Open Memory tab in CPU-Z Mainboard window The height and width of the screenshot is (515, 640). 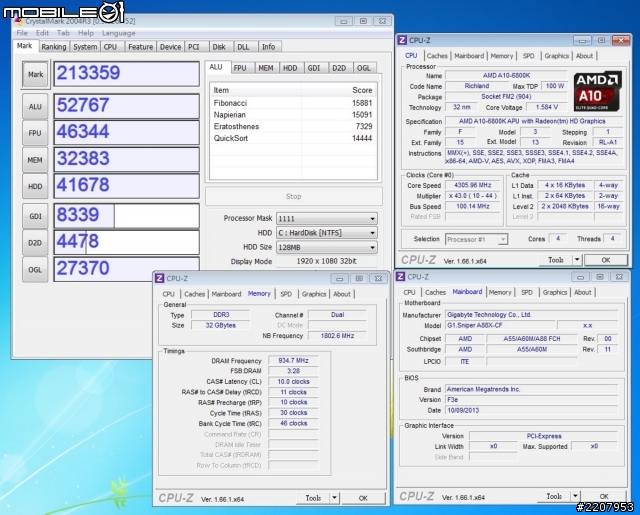(x=500, y=292)
